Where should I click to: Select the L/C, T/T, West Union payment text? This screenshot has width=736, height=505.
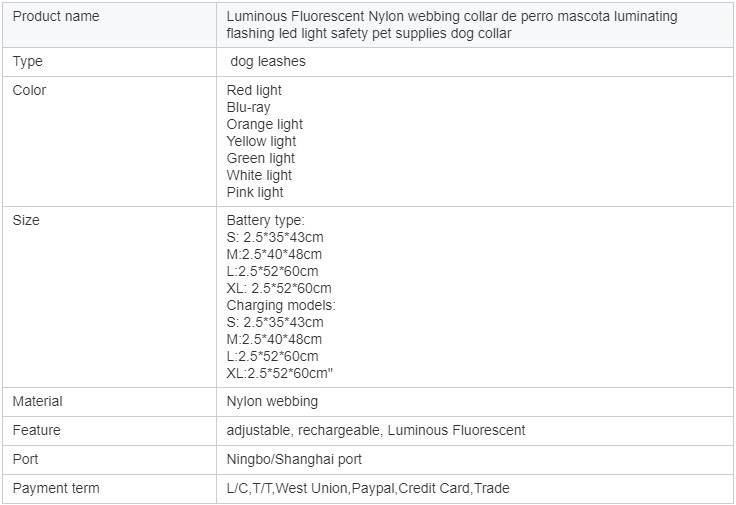tap(368, 488)
